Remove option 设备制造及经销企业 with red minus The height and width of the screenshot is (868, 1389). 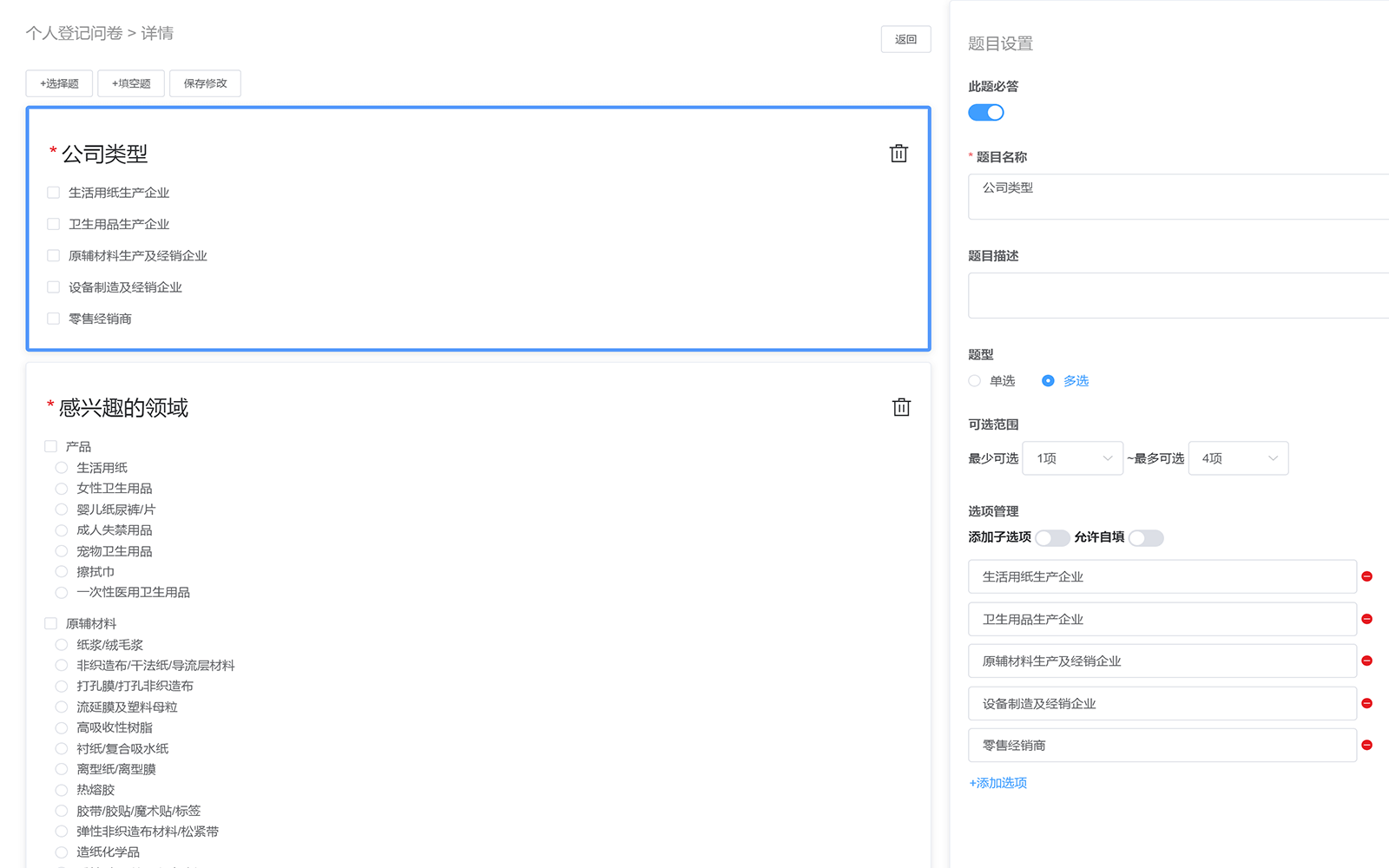tap(1366, 703)
